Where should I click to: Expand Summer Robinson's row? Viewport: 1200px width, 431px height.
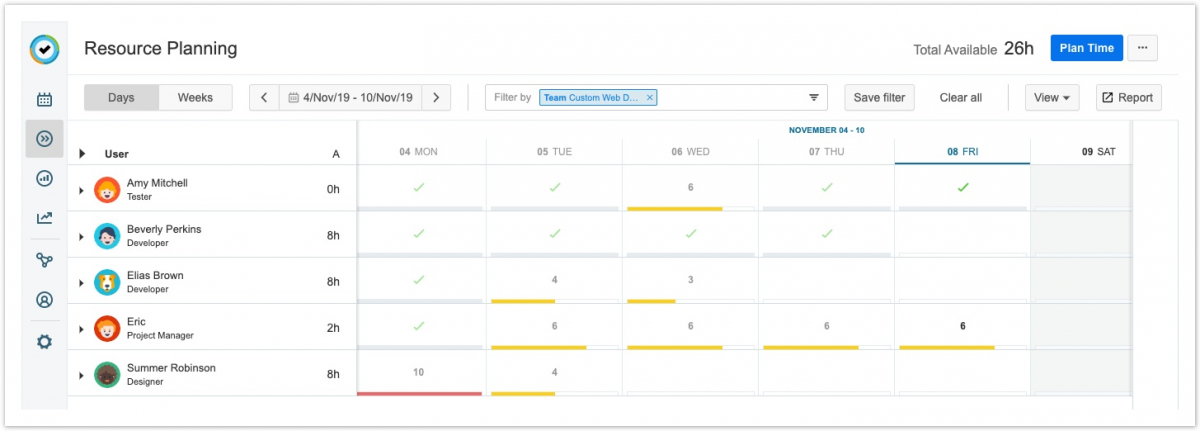(x=81, y=375)
